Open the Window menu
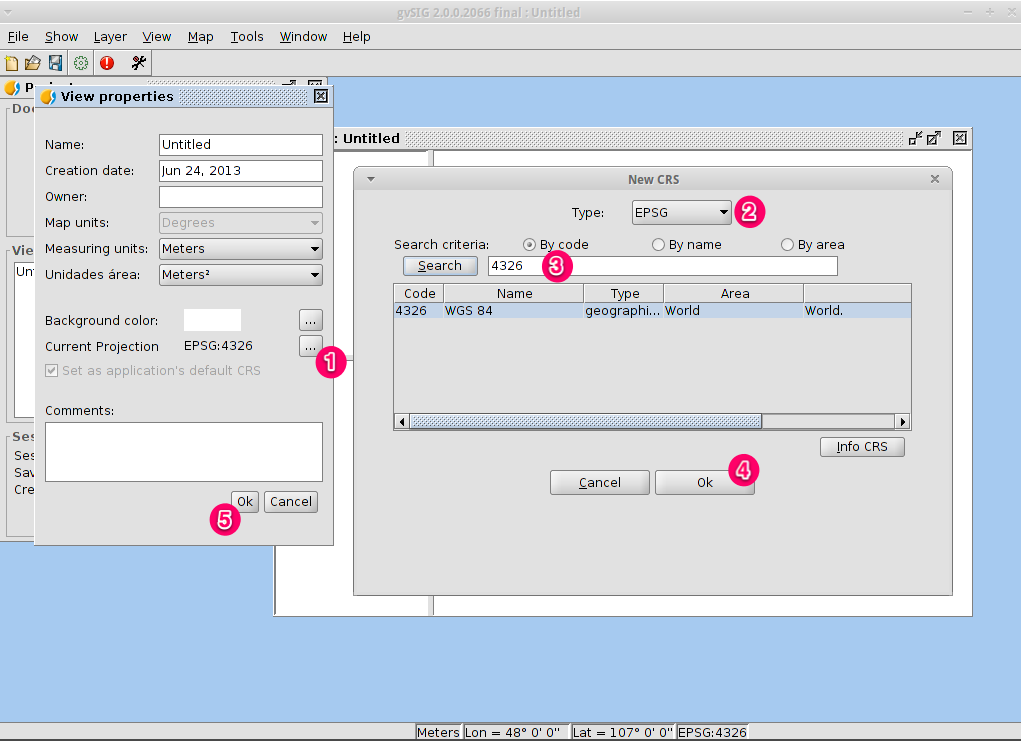Image resolution: width=1021 pixels, height=741 pixels. tap(303, 37)
